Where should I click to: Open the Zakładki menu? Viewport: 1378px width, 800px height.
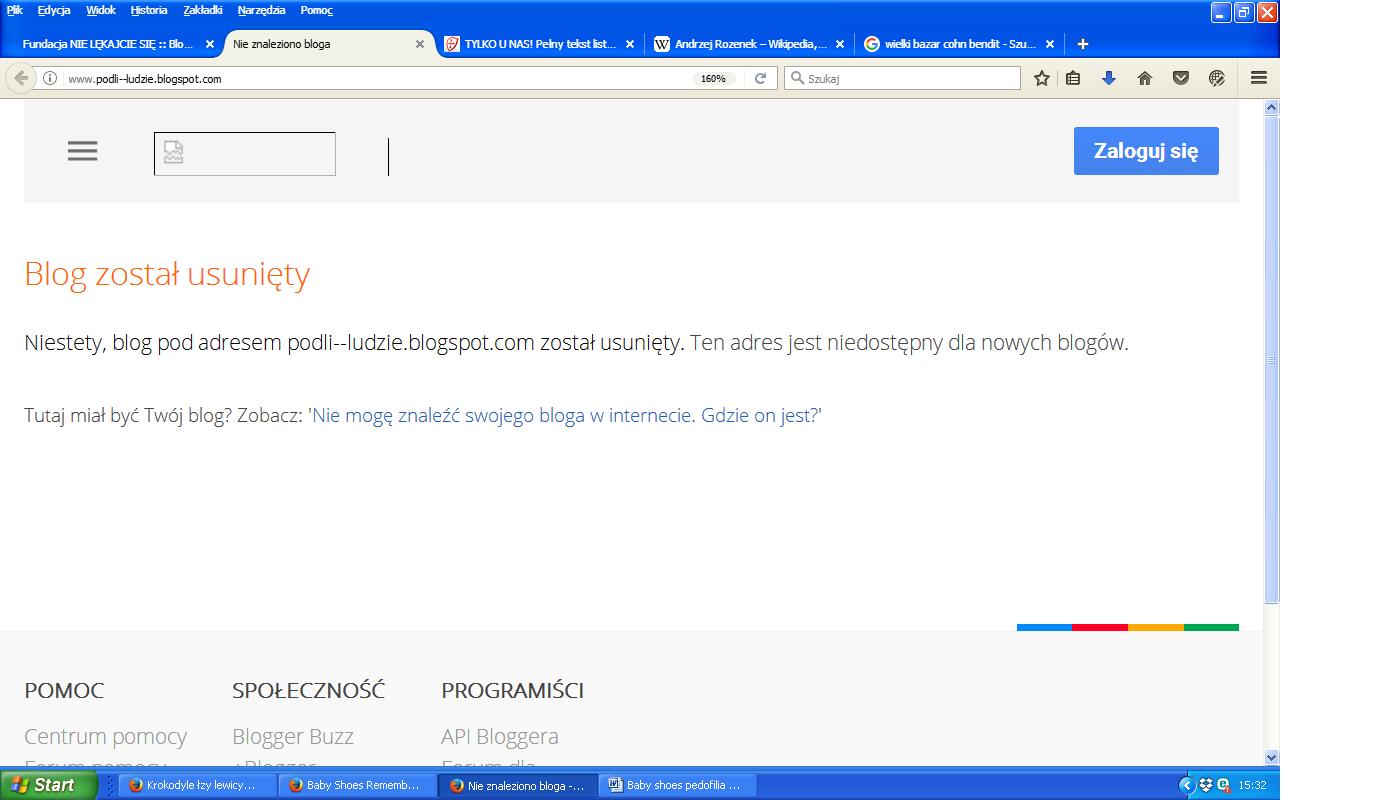(x=203, y=10)
